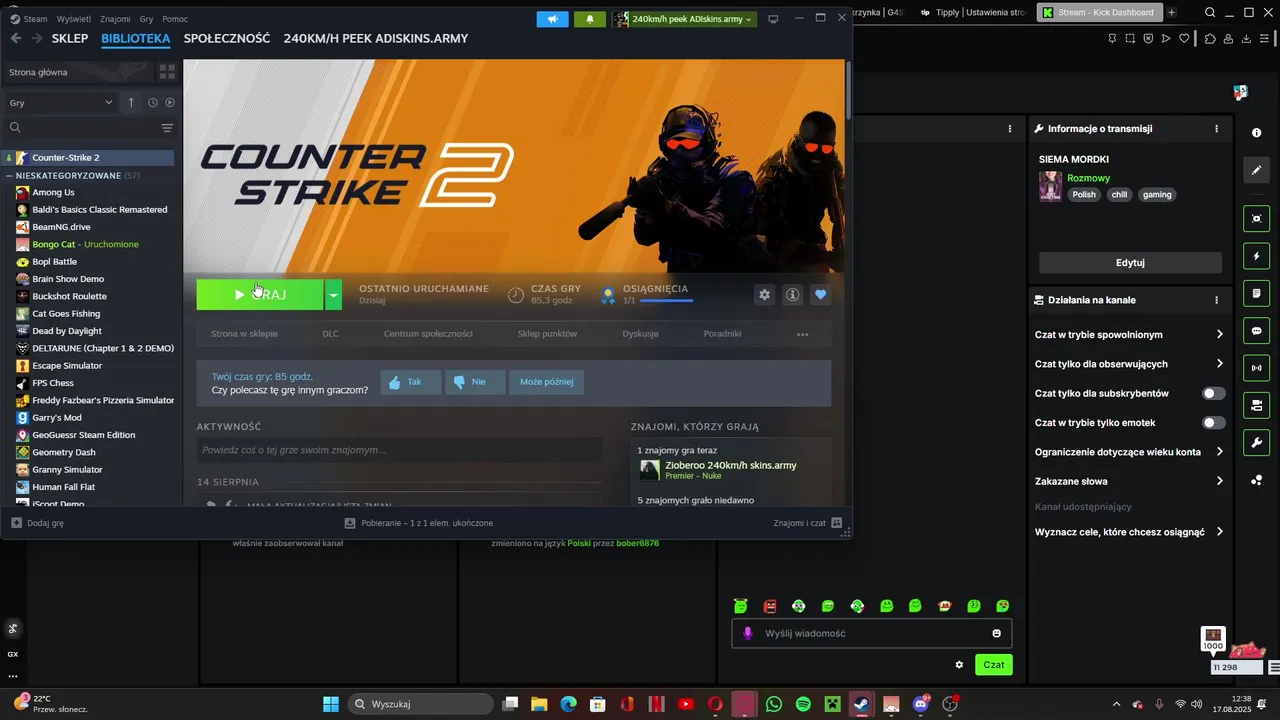Switch to SPOŁECZNOŚĆ tab in Steam
The height and width of the screenshot is (720, 1280).
[x=227, y=38]
